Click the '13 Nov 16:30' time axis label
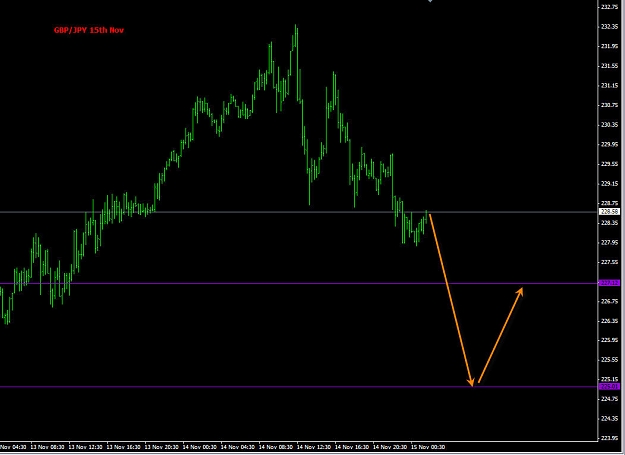This screenshot has width=625, height=455. [124, 447]
